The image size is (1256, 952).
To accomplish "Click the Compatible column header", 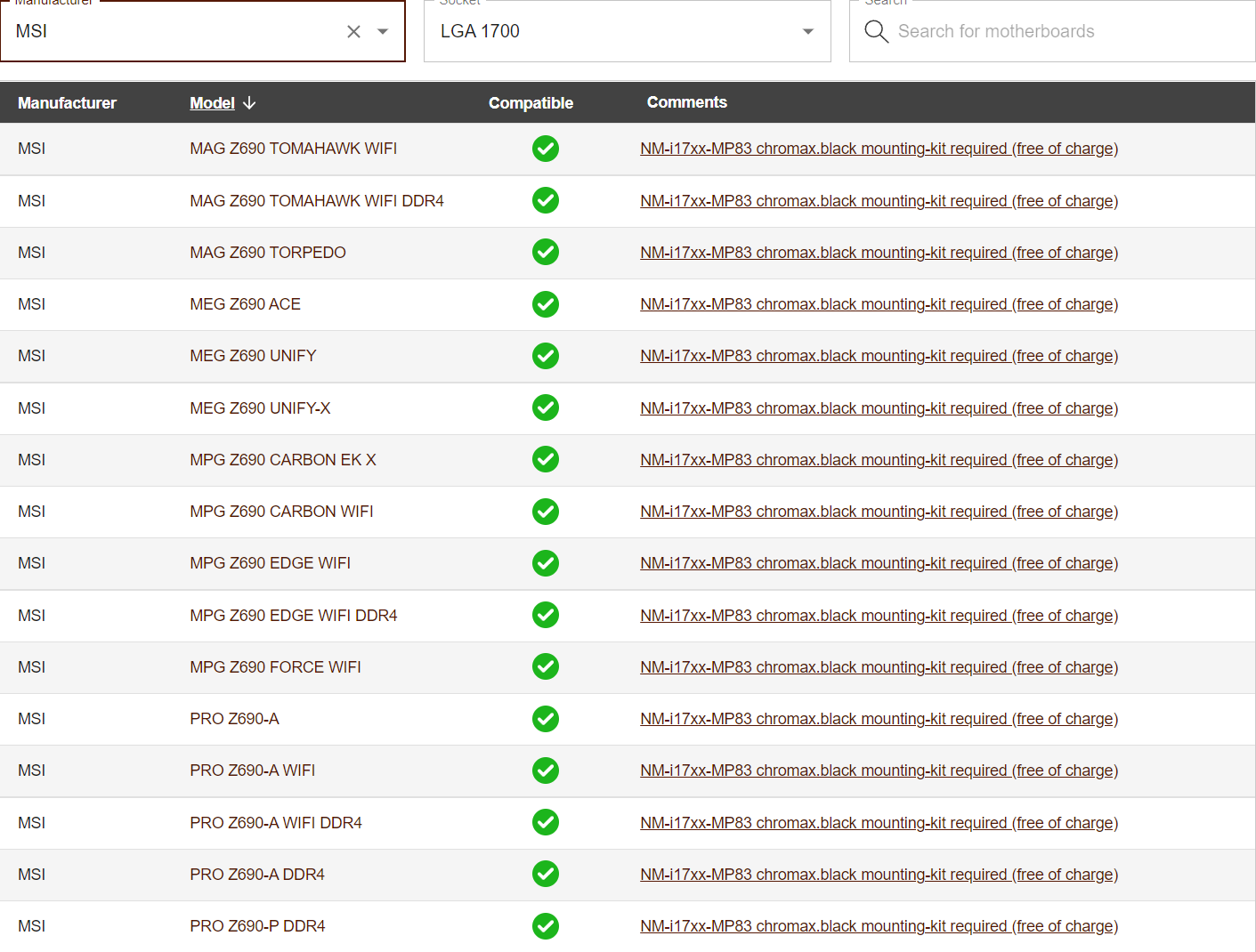I will click(531, 103).
